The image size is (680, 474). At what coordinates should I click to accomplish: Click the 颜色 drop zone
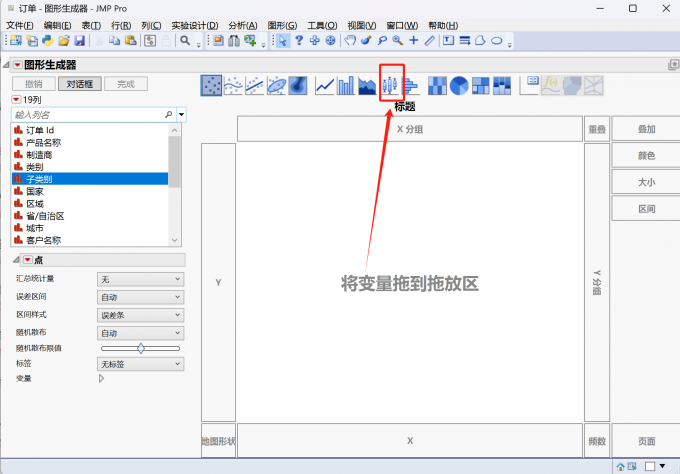click(x=646, y=156)
